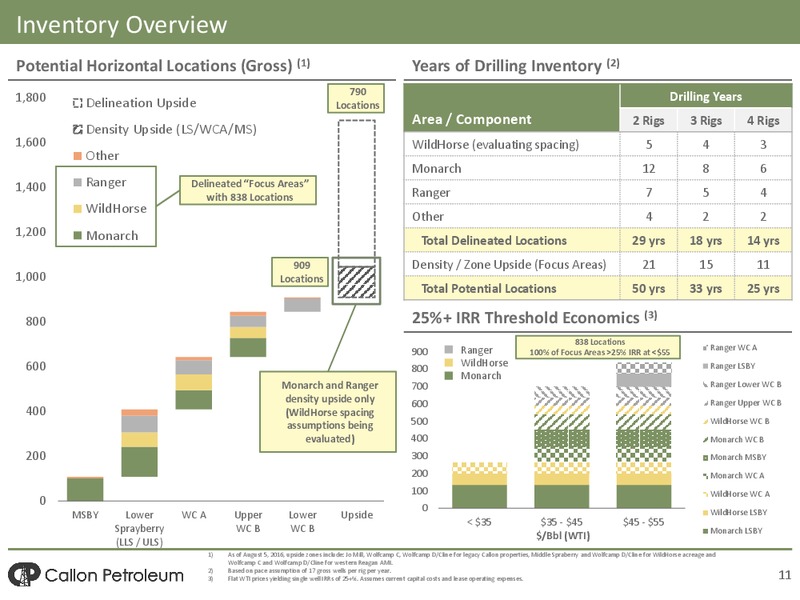
Task: Click the Other orange legend swatch
Action: click(x=78, y=156)
